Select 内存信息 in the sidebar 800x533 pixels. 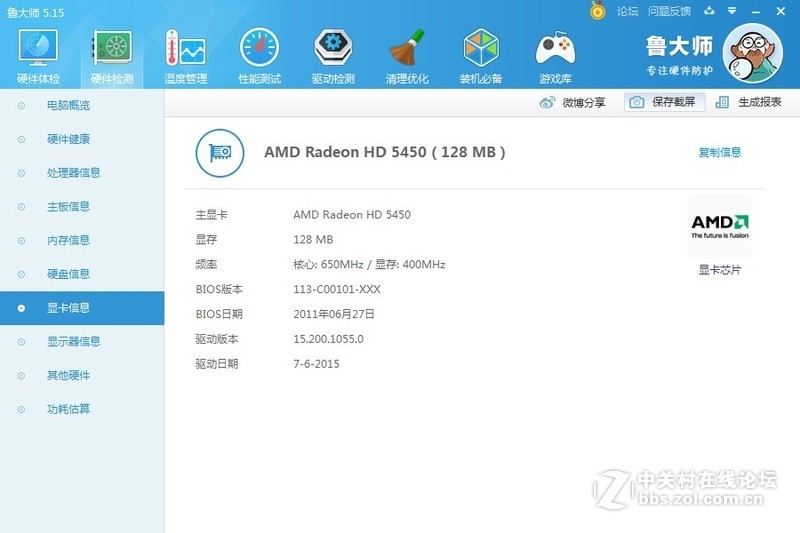click(x=82, y=240)
